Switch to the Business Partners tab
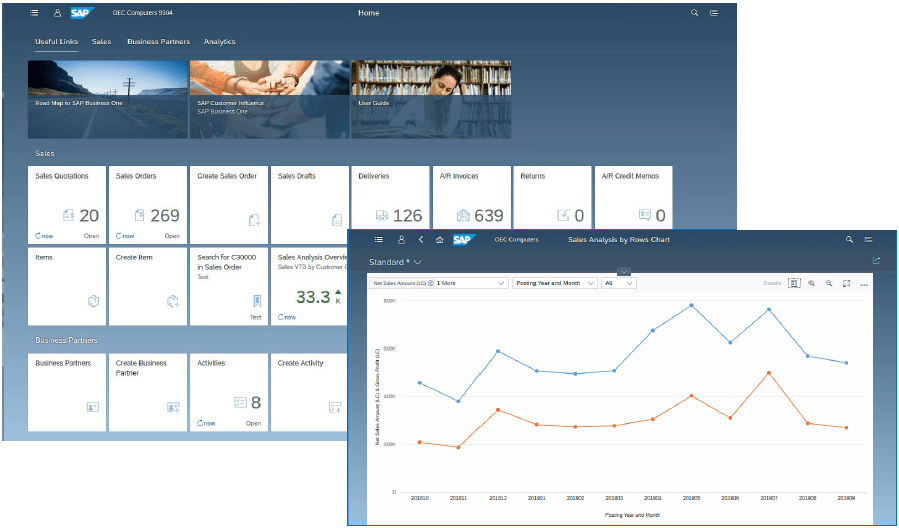899x528 pixels. click(x=158, y=42)
